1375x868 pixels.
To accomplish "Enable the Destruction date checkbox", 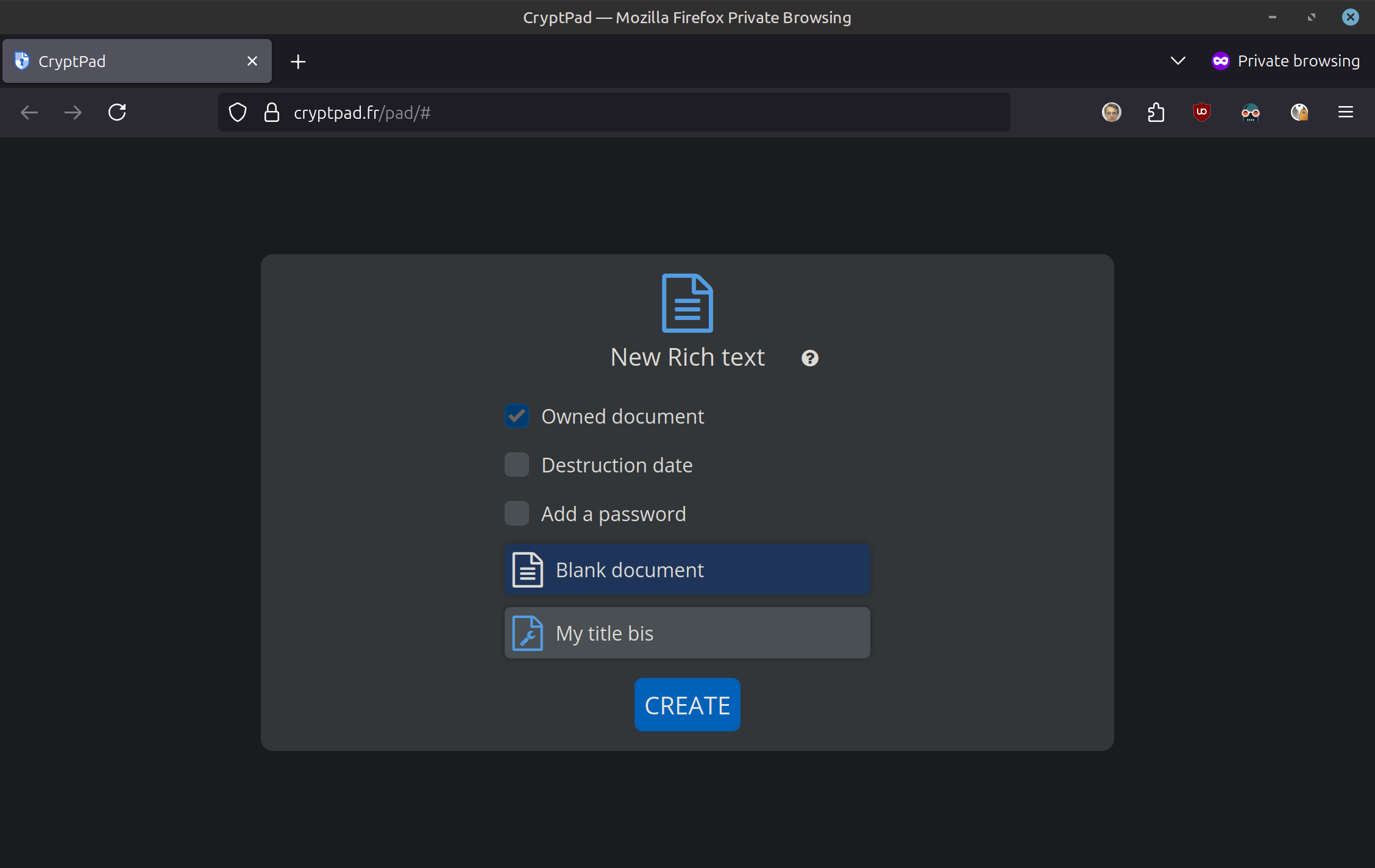I will [x=517, y=464].
